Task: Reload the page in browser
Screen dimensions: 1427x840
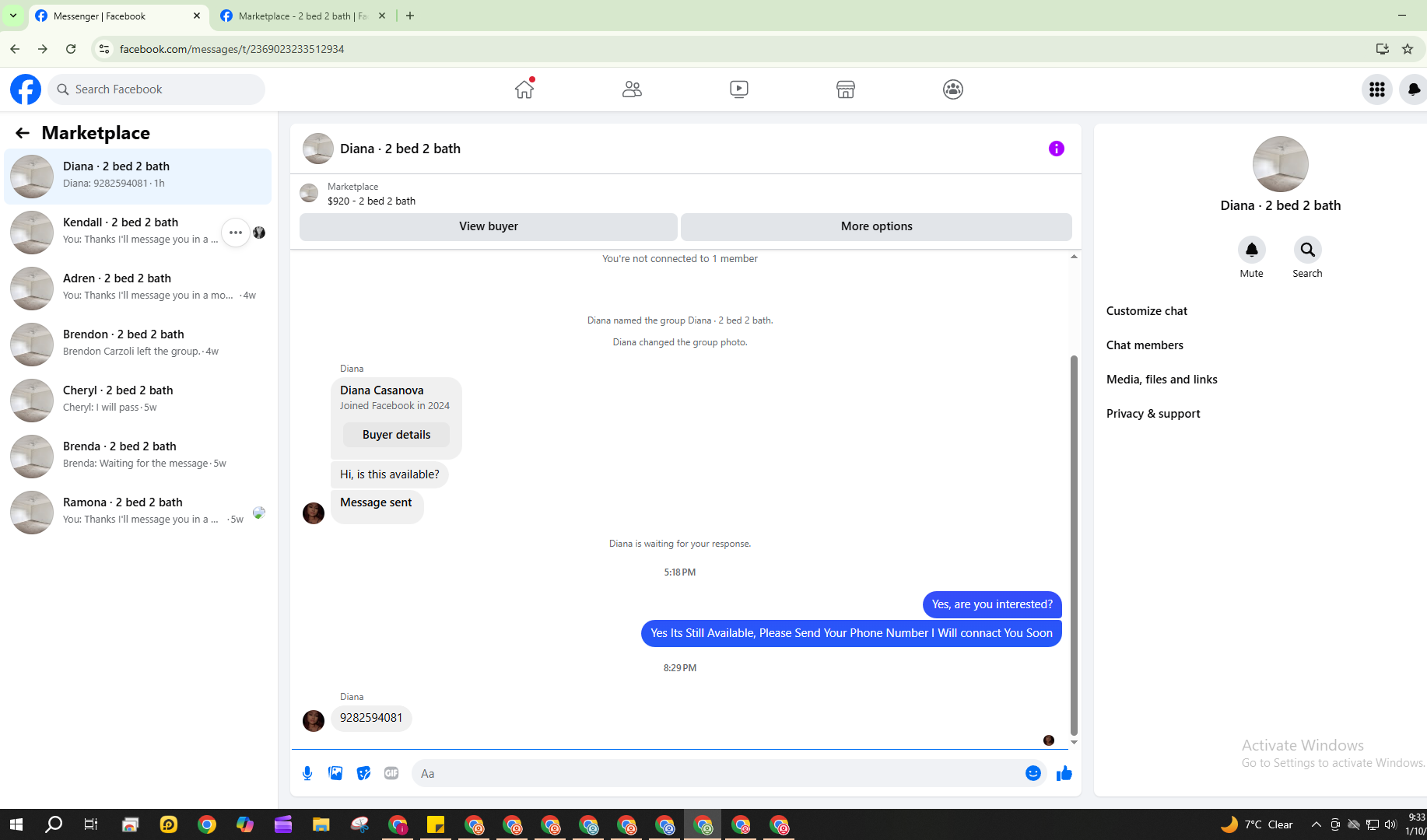Action: click(71, 49)
